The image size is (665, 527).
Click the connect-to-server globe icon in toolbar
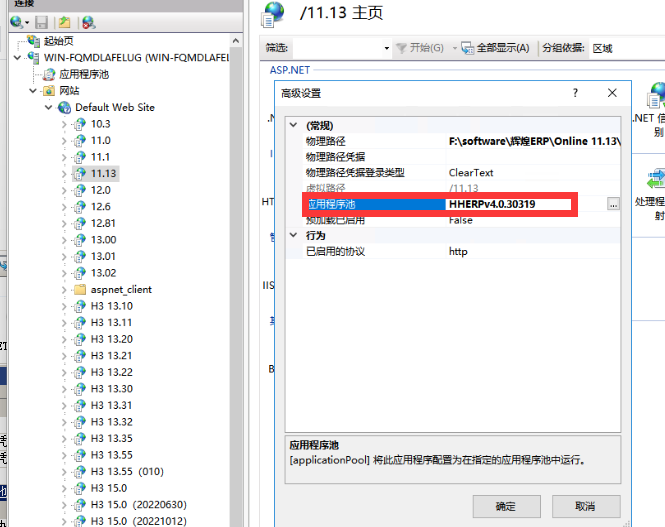17,22
